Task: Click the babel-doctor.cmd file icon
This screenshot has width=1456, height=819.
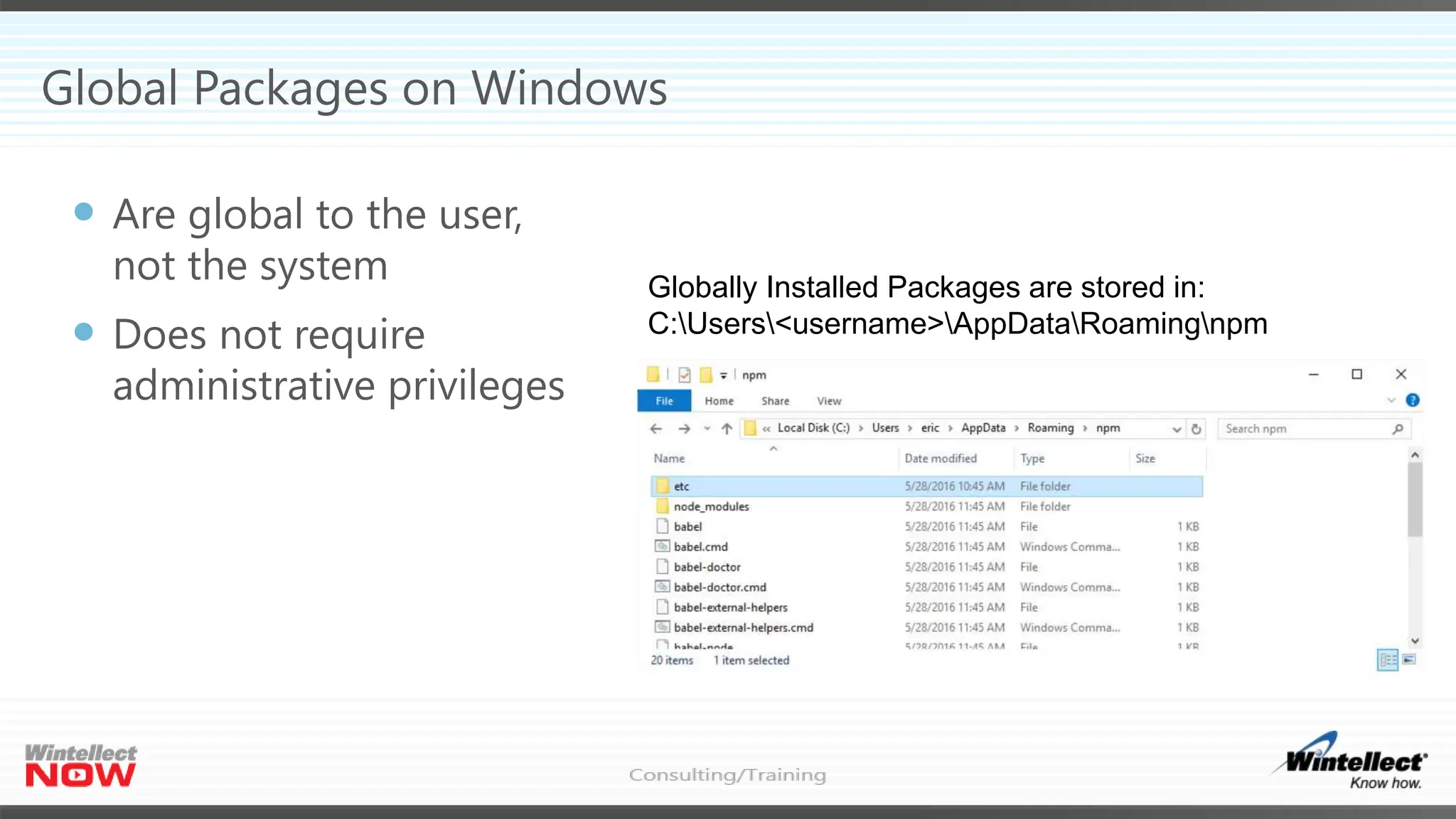Action: [663, 587]
